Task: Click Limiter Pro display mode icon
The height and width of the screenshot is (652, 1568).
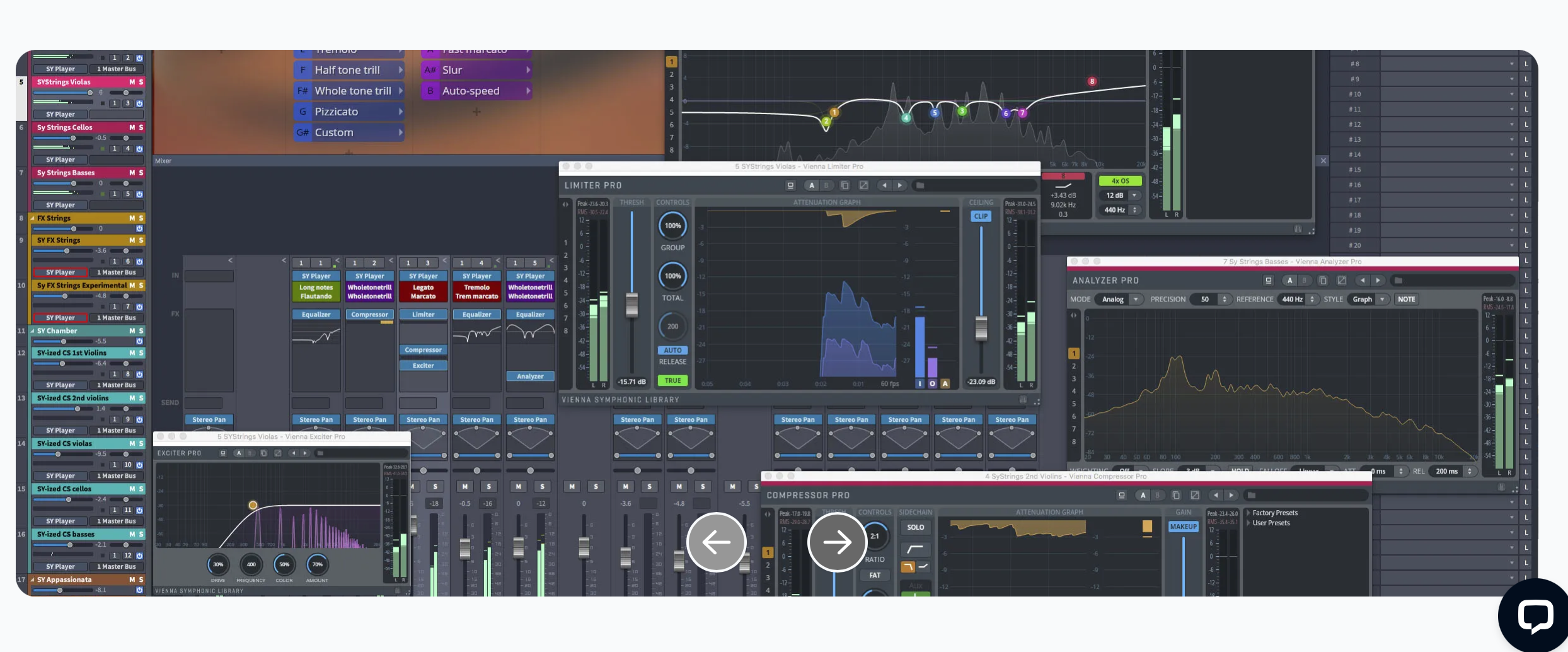Action: pyautogui.click(x=790, y=185)
